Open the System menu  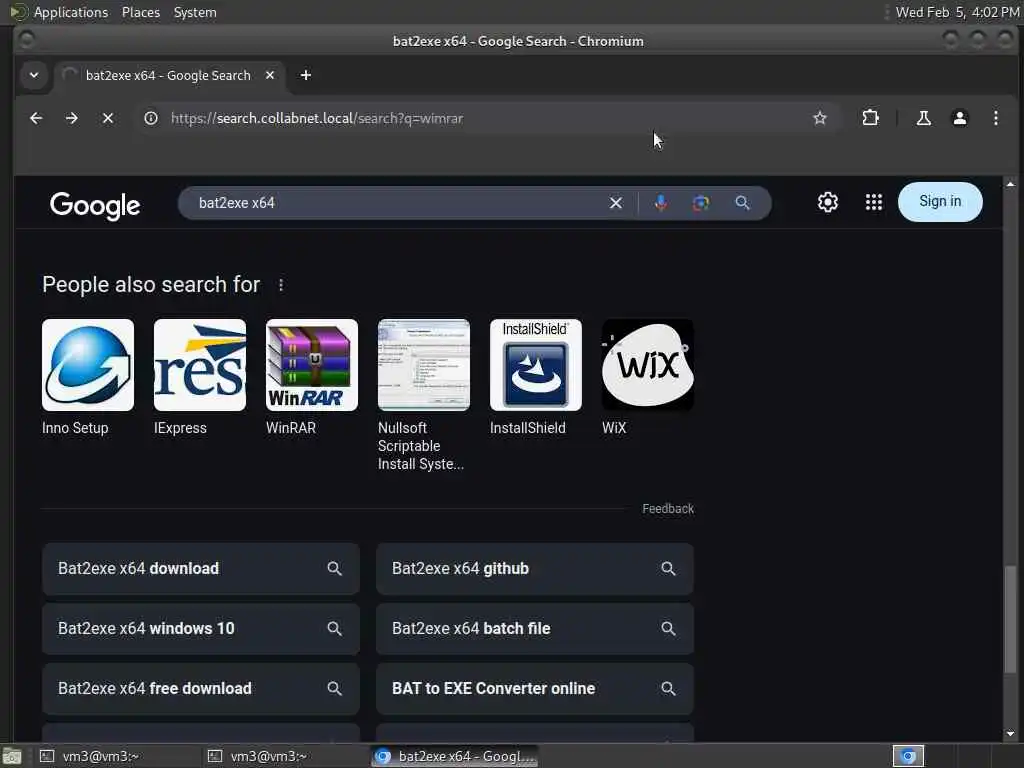(195, 12)
